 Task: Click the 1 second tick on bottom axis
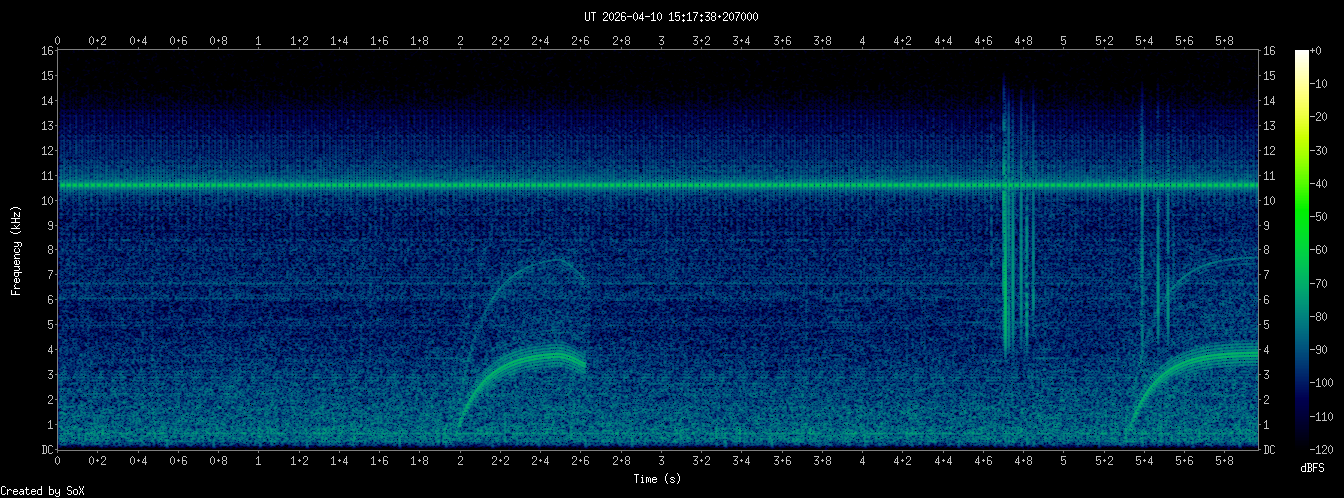(x=259, y=460)
